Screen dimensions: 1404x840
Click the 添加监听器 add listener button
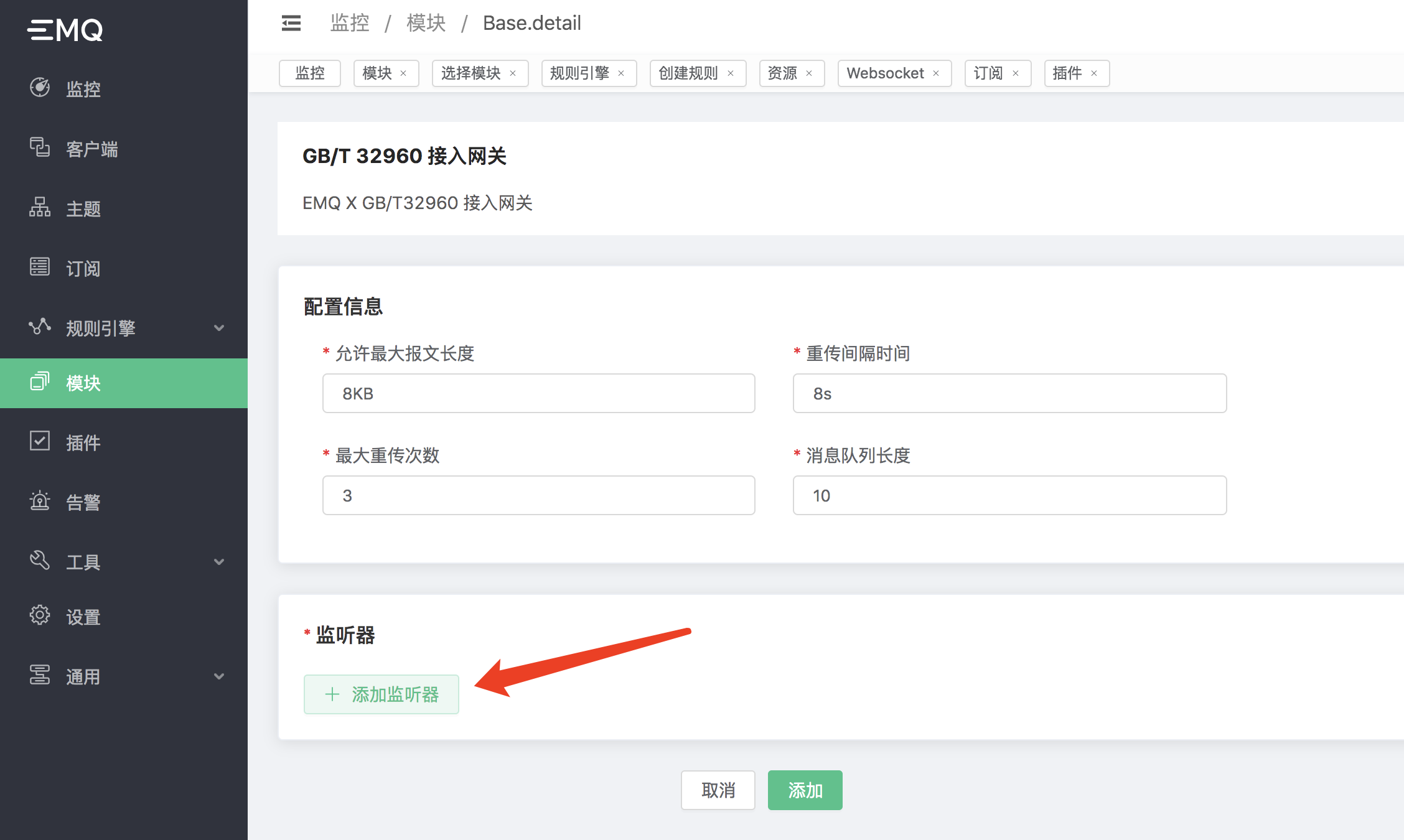pyautogui.click(x=381, y=694)
